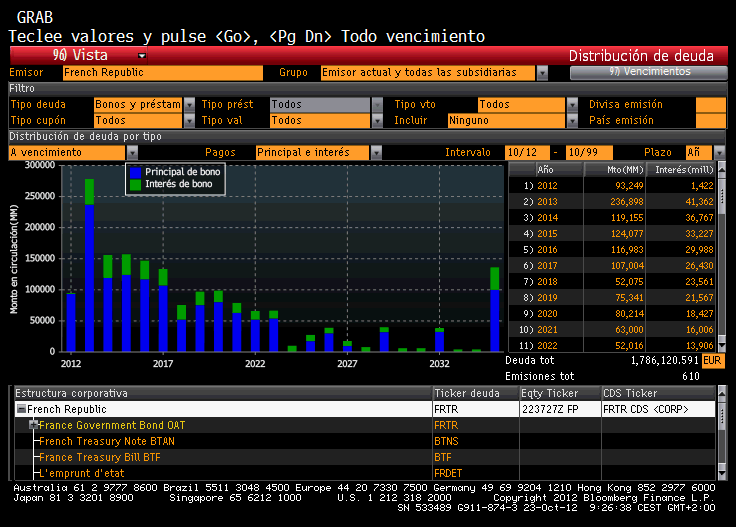The height and width of the screenshot is (527, 736).
Task: Click the 97) Vencimientos button
Action: tap(648, 72)
